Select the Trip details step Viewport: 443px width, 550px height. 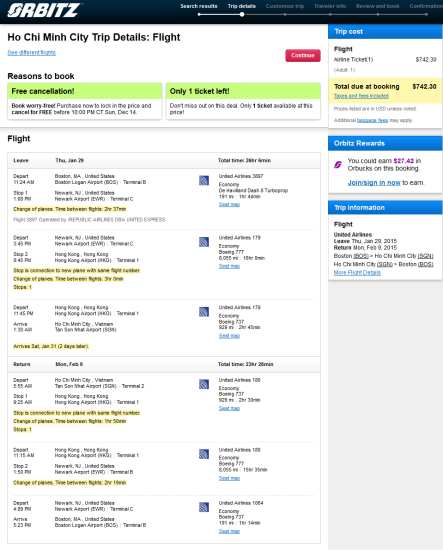pyautogui.click(x=242, y=6)
